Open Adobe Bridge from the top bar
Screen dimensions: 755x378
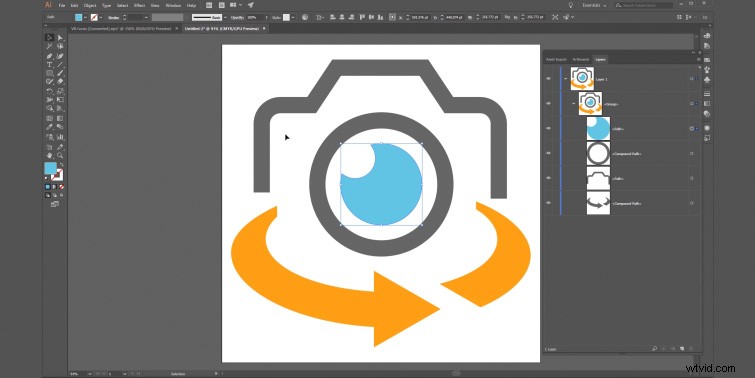click(x=208, y=5)
